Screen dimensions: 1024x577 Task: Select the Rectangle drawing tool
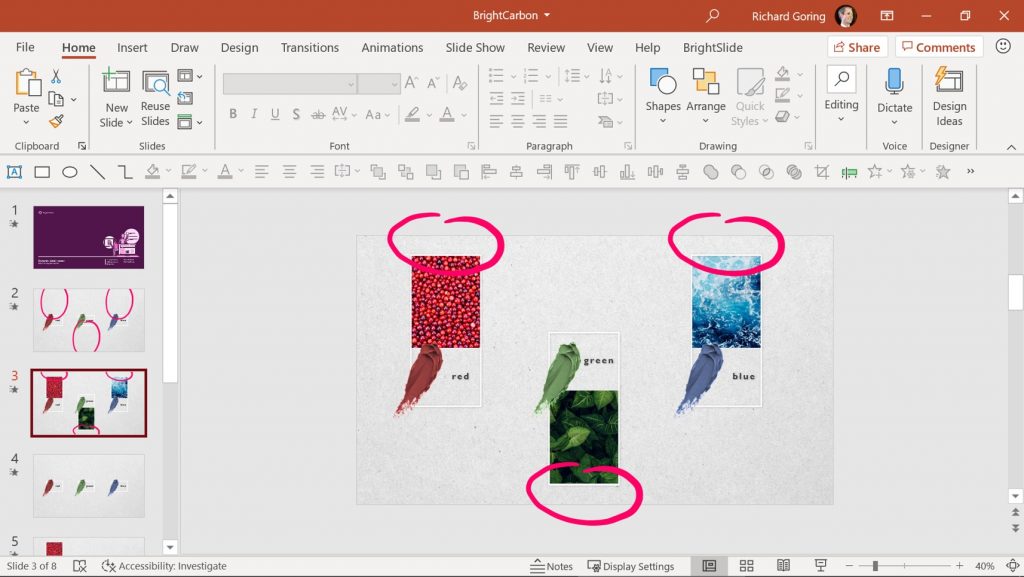41,171
